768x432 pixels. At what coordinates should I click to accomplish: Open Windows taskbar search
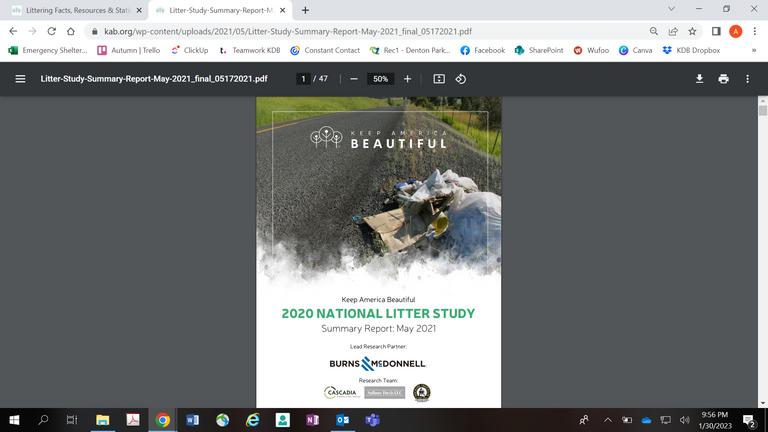point(43,420)
